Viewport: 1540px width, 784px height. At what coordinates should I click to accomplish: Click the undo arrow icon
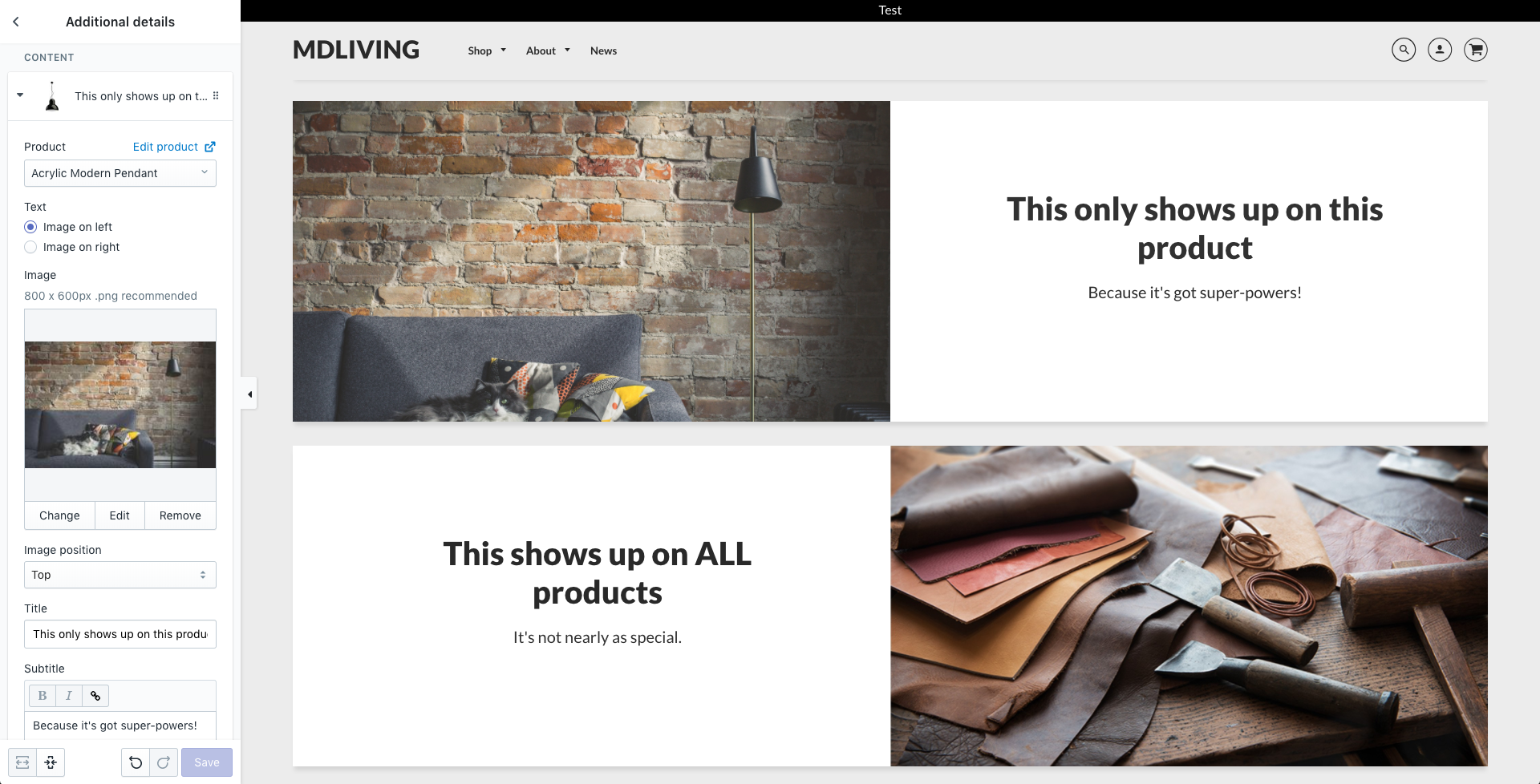click(136, 762)
